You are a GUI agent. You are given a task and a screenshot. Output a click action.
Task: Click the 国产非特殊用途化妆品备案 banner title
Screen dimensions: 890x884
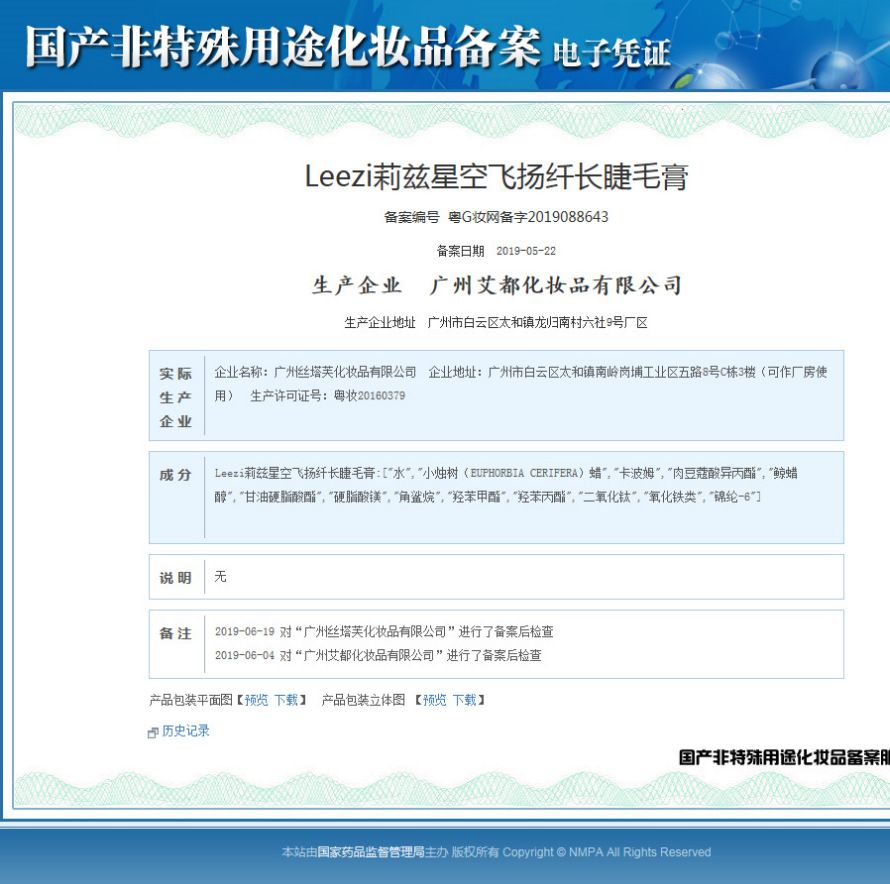point(282,48)
